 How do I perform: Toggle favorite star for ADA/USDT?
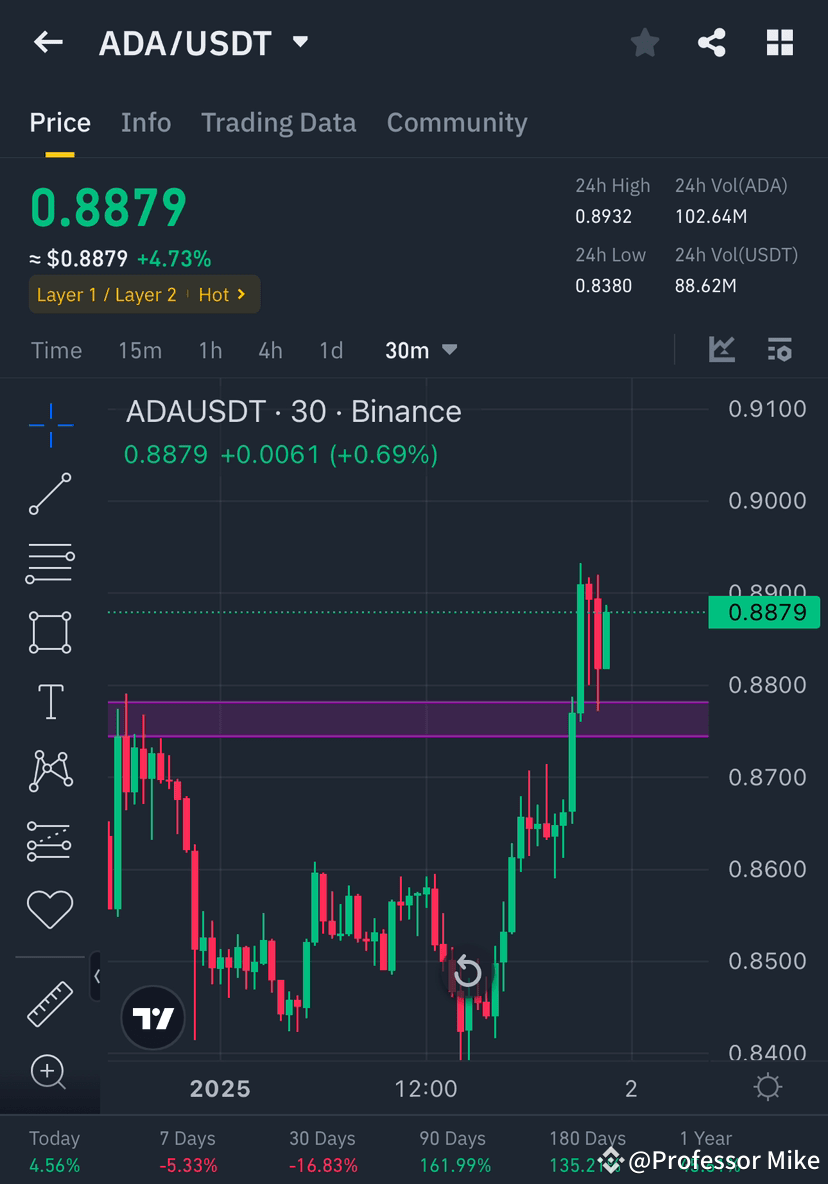tap(644, 42)
